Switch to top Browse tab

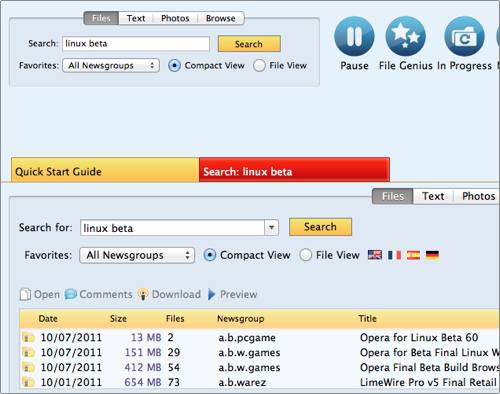click(x=221, y=18)
